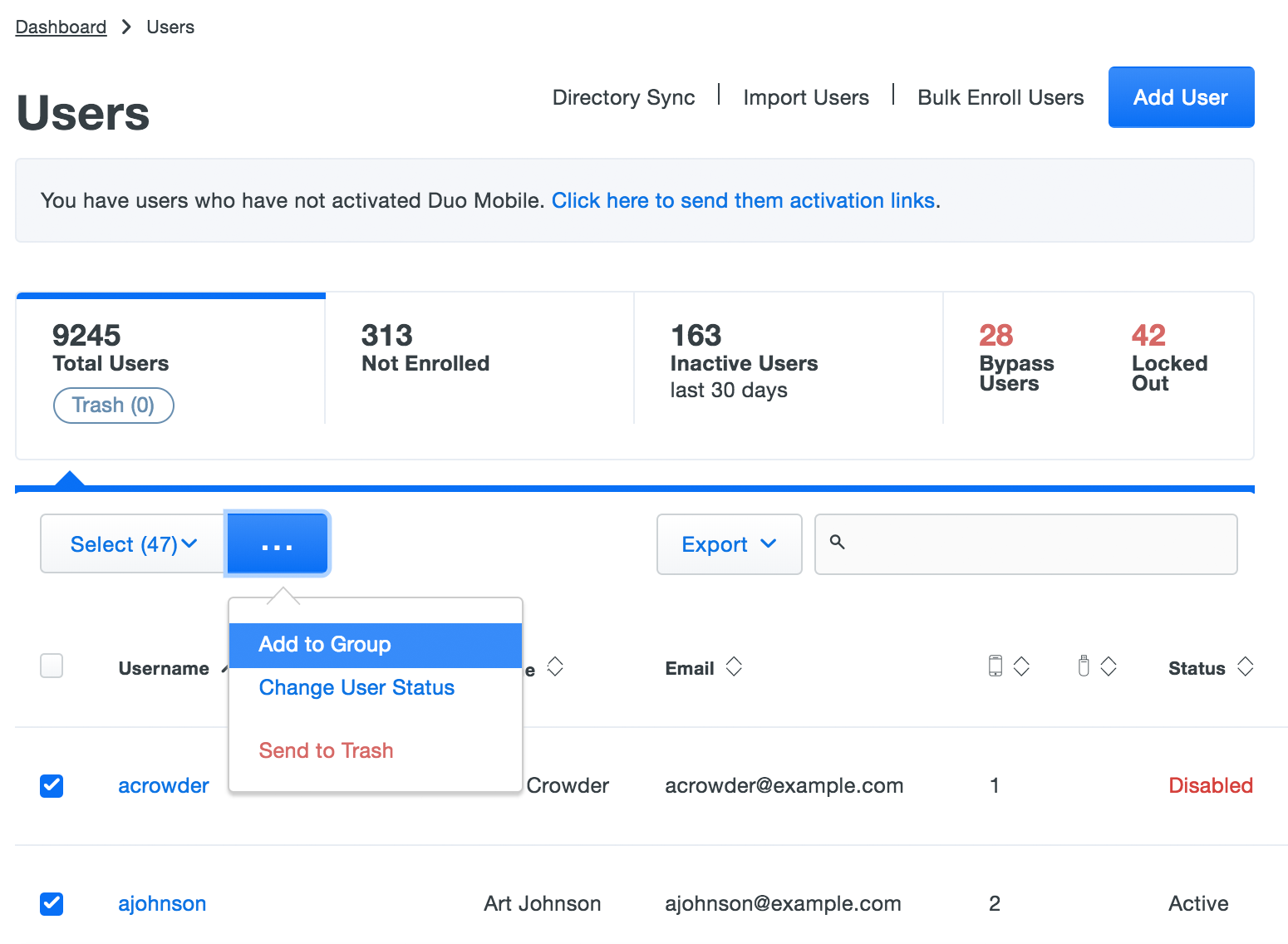Screen dimensions: 1288x944
Task: Click the Disabled status for acrowder
Action: click(x=1211, y=786)
